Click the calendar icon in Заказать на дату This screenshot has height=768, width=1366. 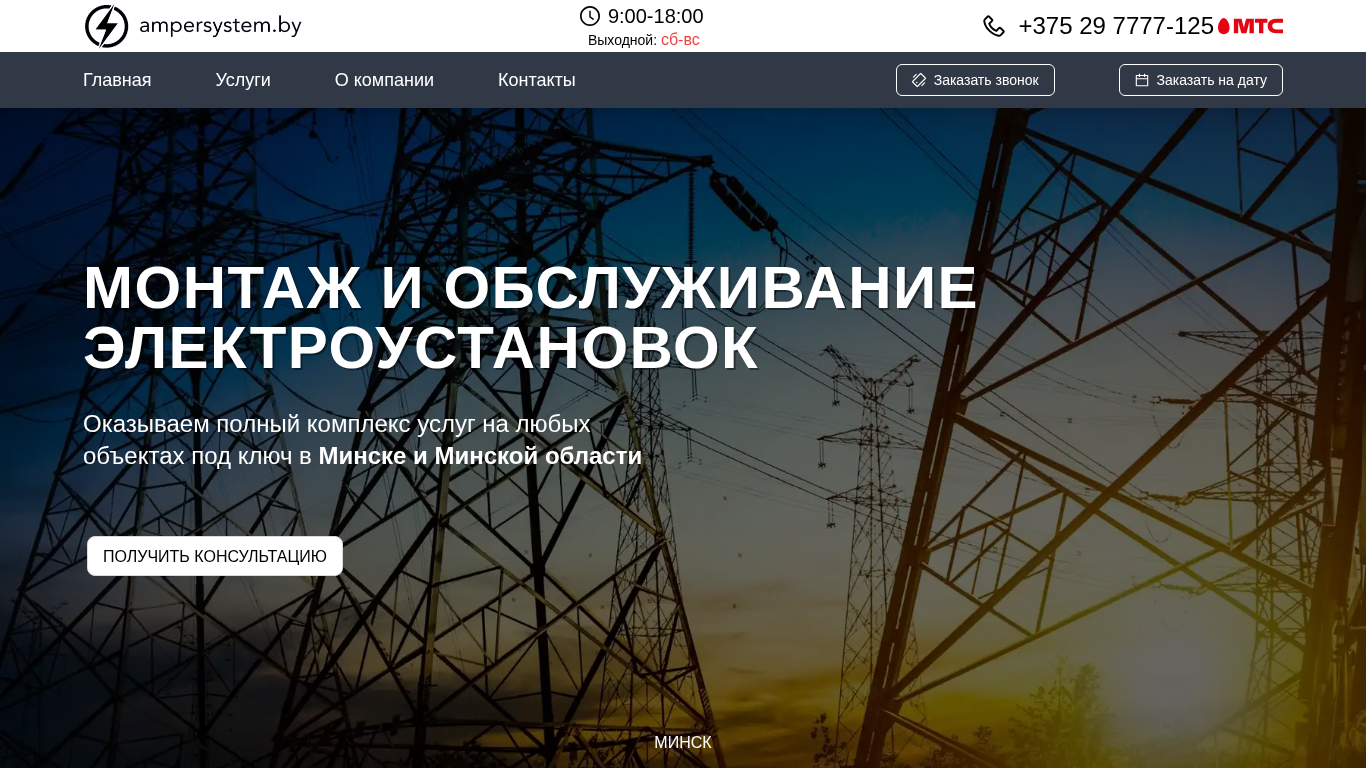click(1142, 80)
